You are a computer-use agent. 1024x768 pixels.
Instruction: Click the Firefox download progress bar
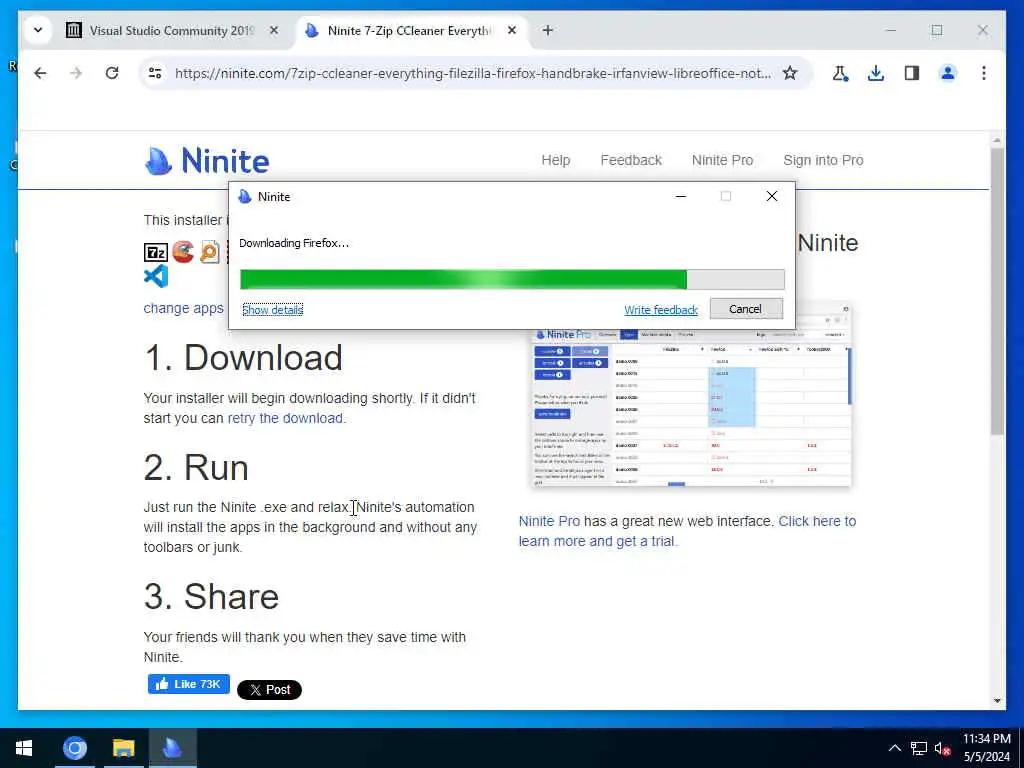pyautogui.click(x=512, y=280)
